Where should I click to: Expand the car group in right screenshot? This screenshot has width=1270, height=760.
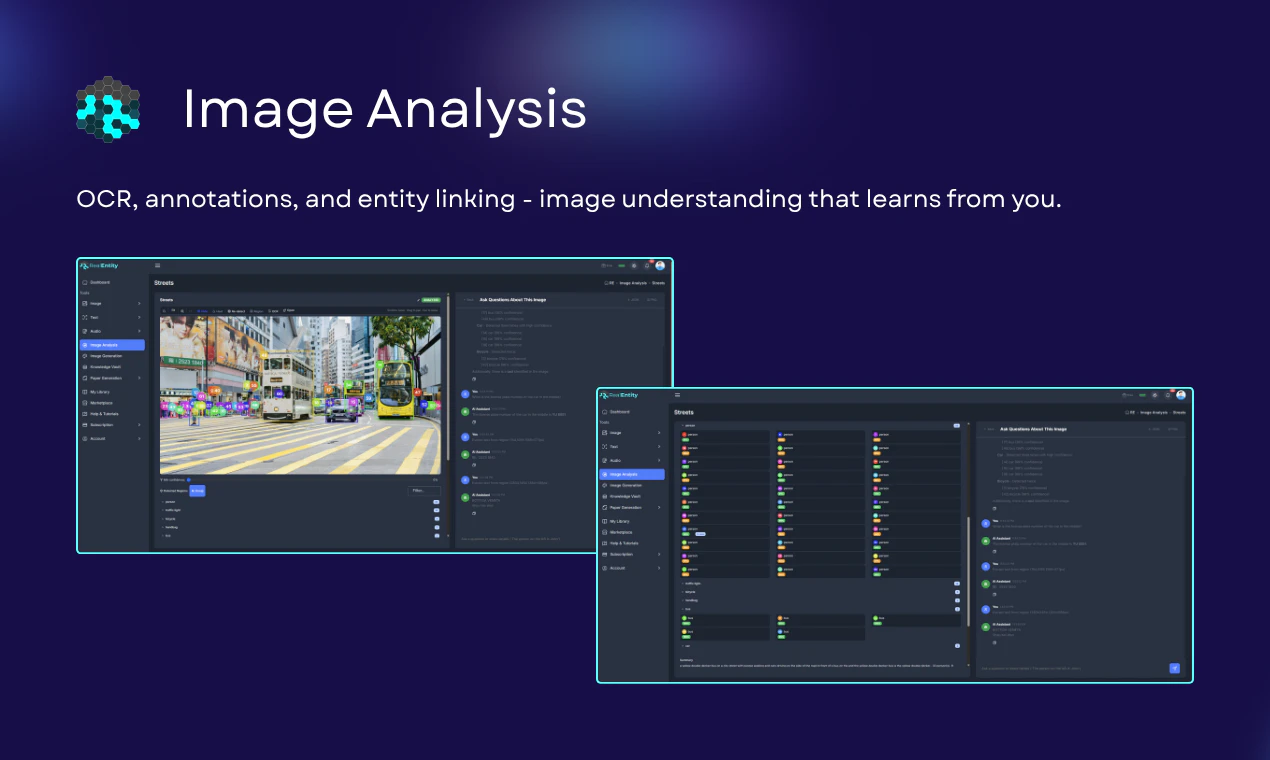click(819, 646)
